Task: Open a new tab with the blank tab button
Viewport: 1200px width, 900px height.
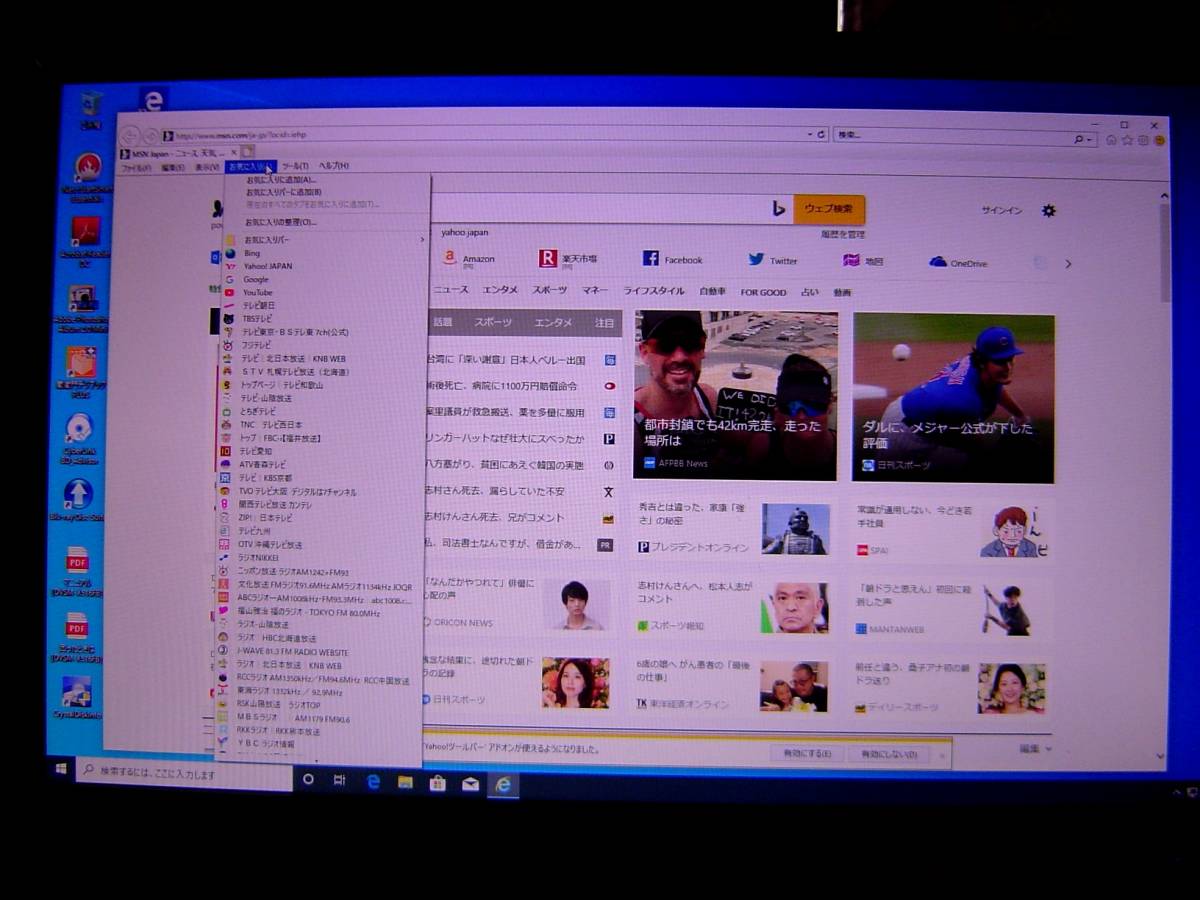Action: 248,152
